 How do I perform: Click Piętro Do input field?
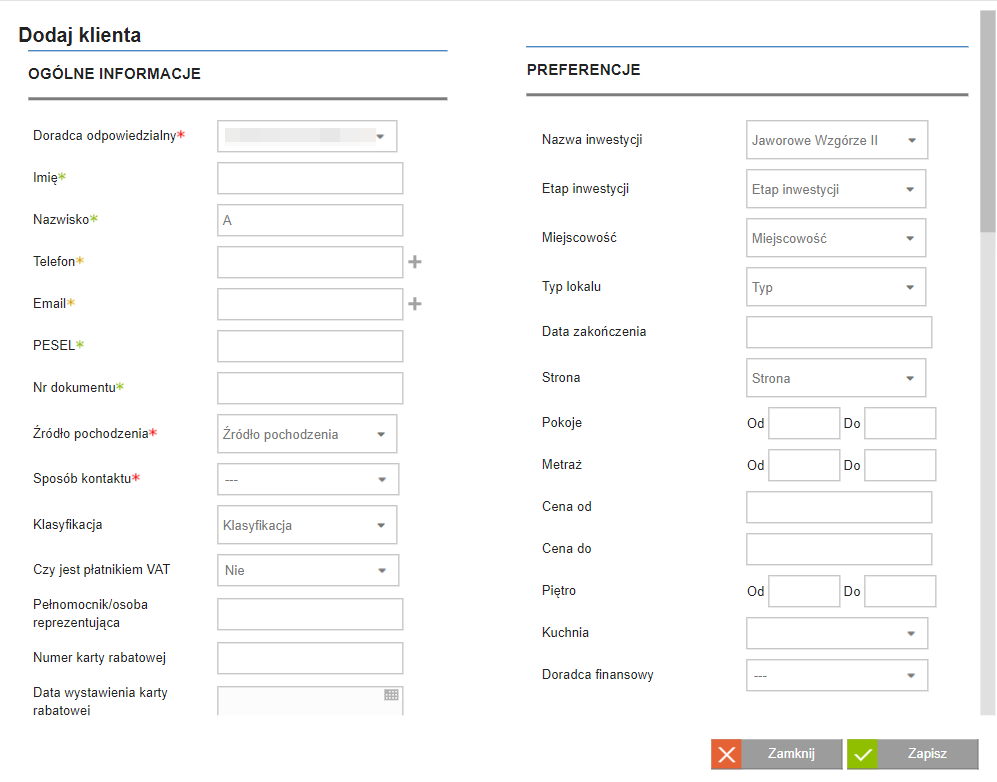900,591
